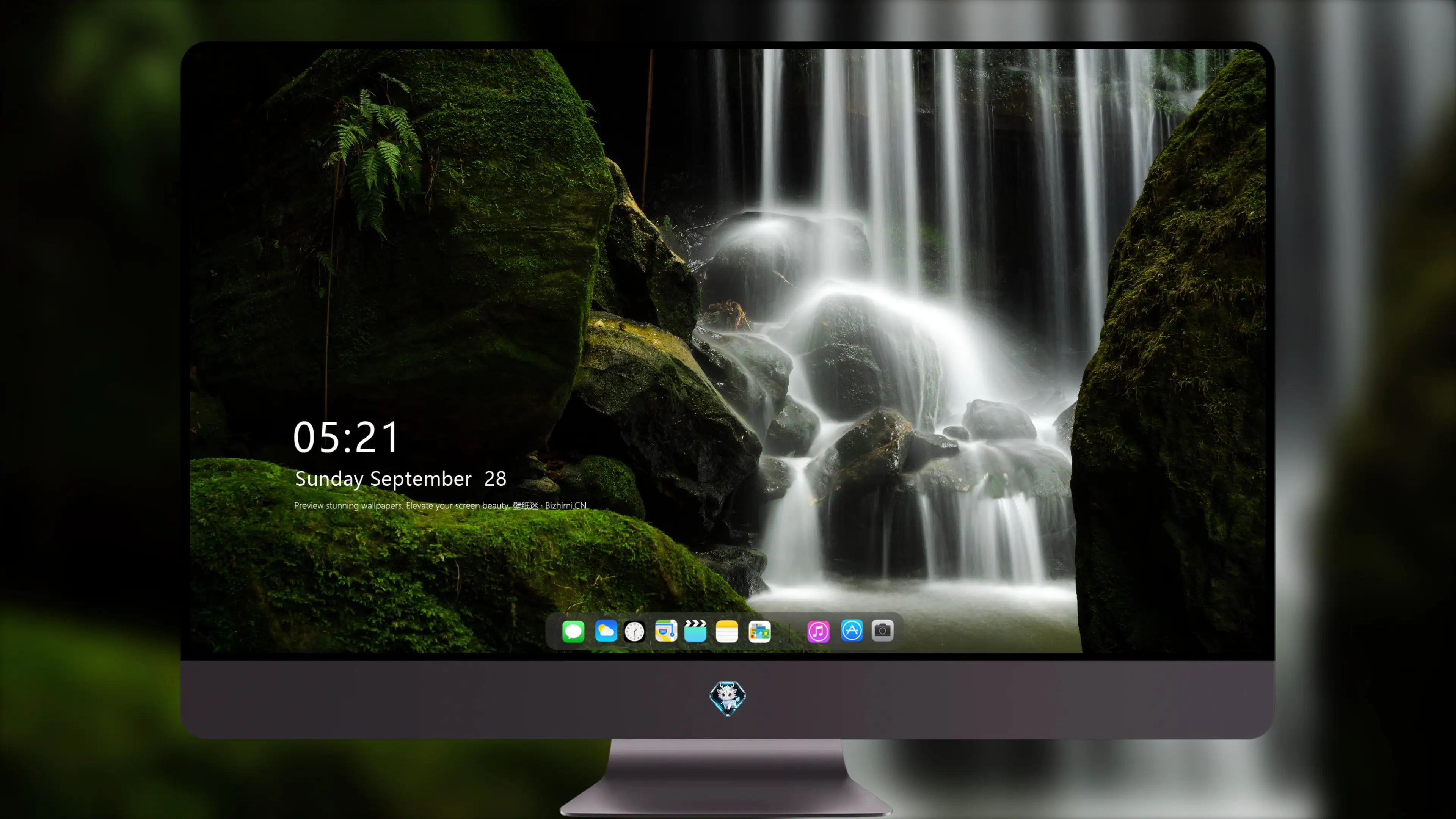Launch the pink iTunes Store music app
The image size is (1456, 819).
click(x=819, y=631)
